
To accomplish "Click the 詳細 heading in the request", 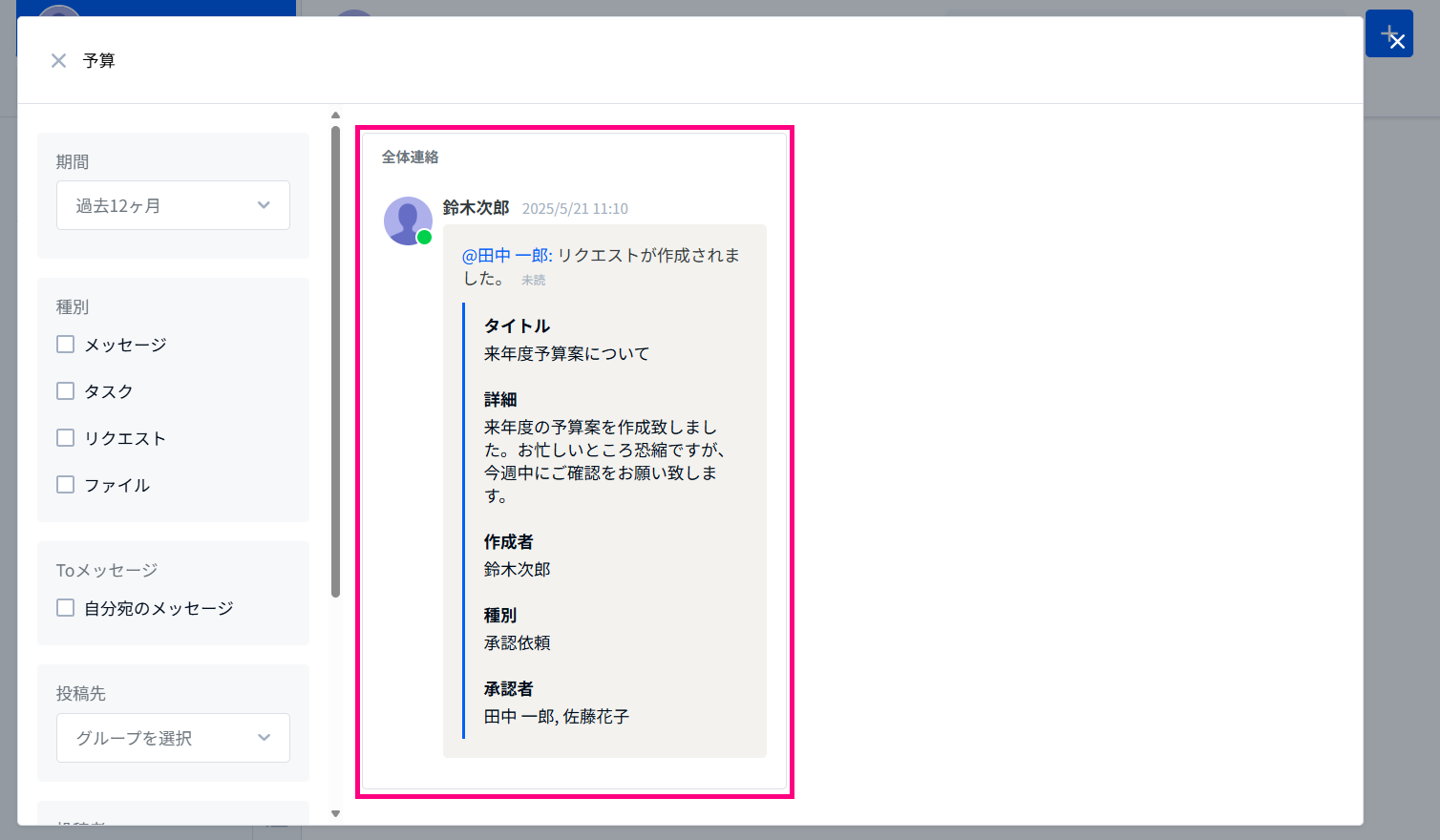I will 500,400.
